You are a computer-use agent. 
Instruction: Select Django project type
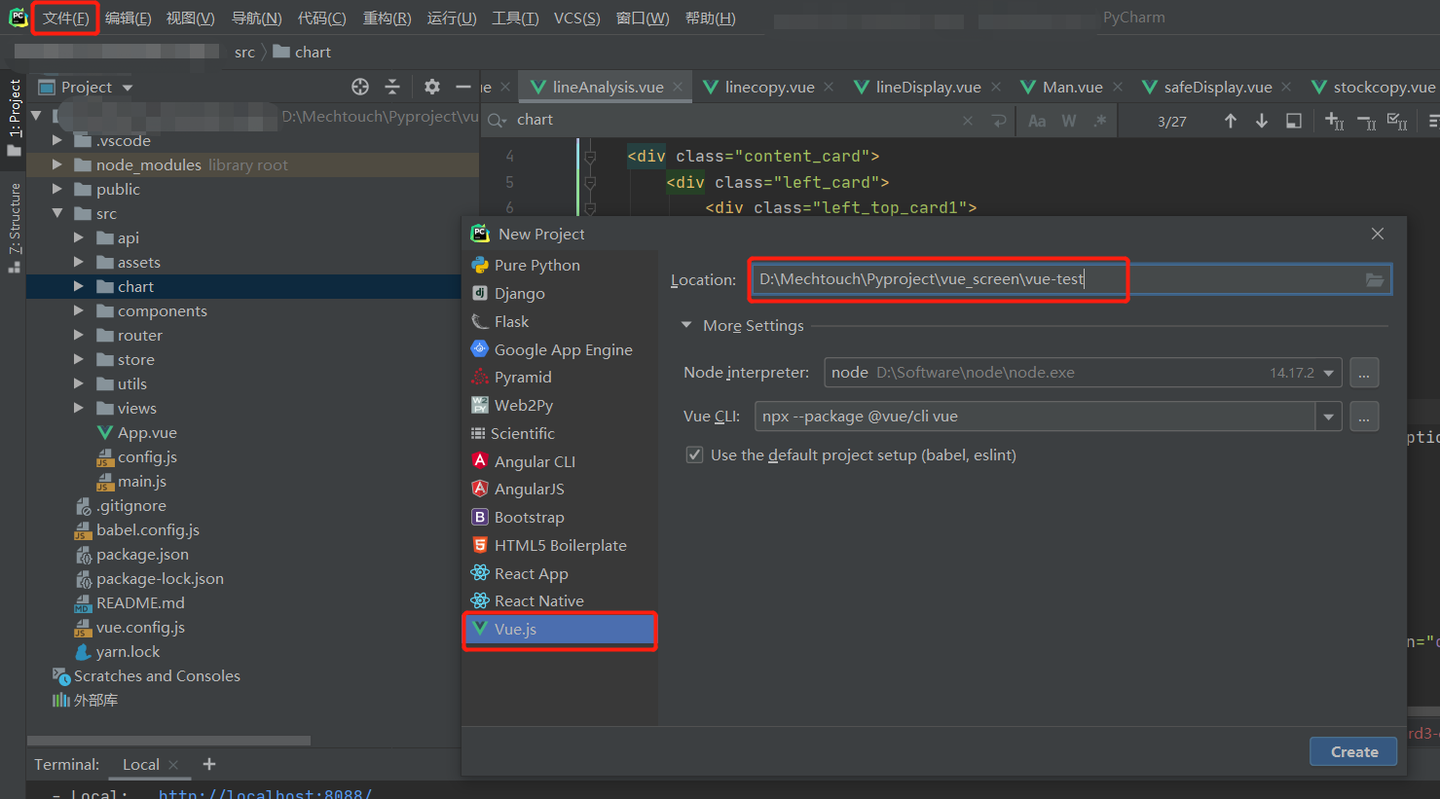tap(519, 293)
